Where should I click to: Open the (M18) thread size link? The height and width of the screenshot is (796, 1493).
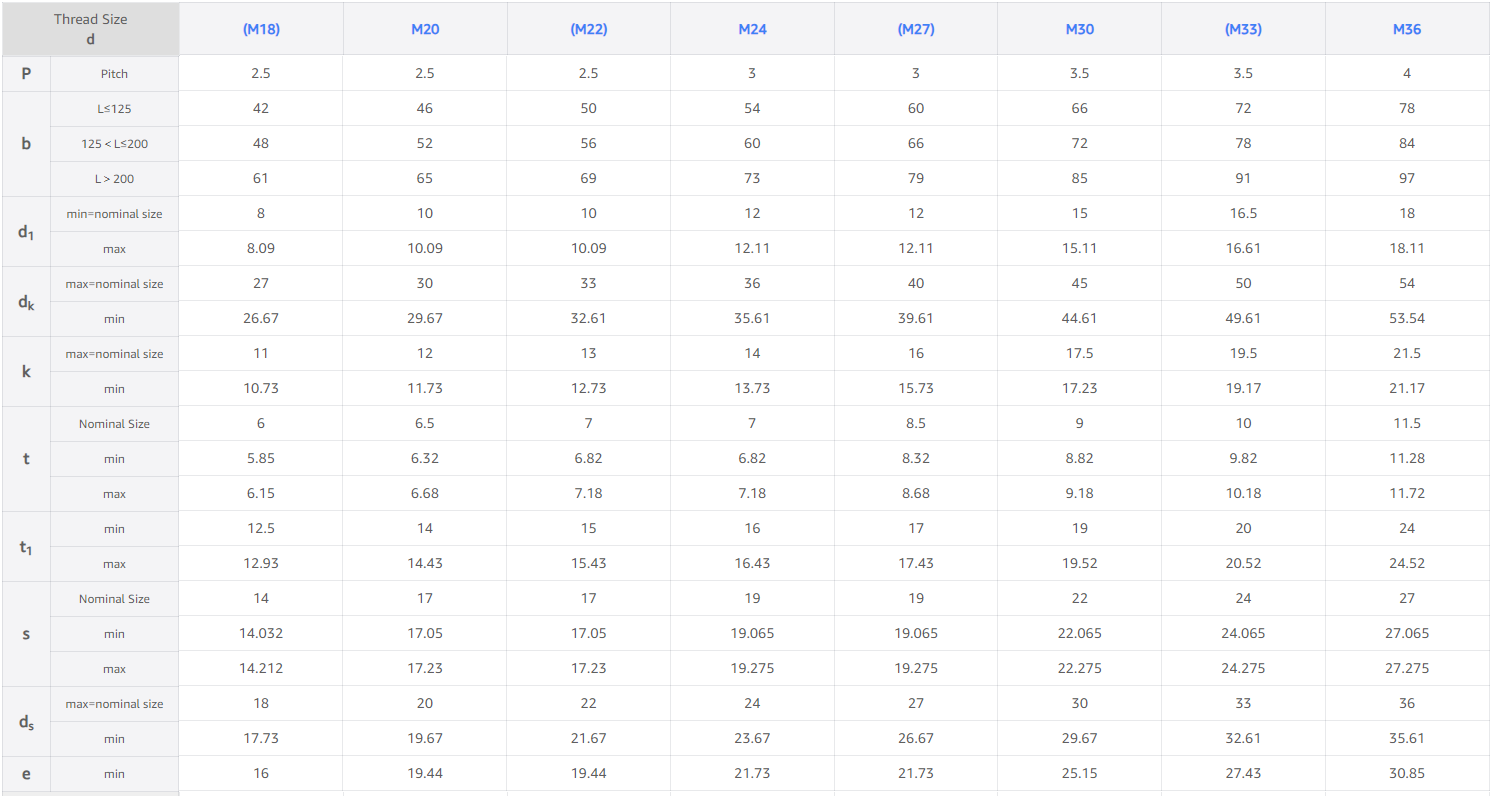[261, 29]
